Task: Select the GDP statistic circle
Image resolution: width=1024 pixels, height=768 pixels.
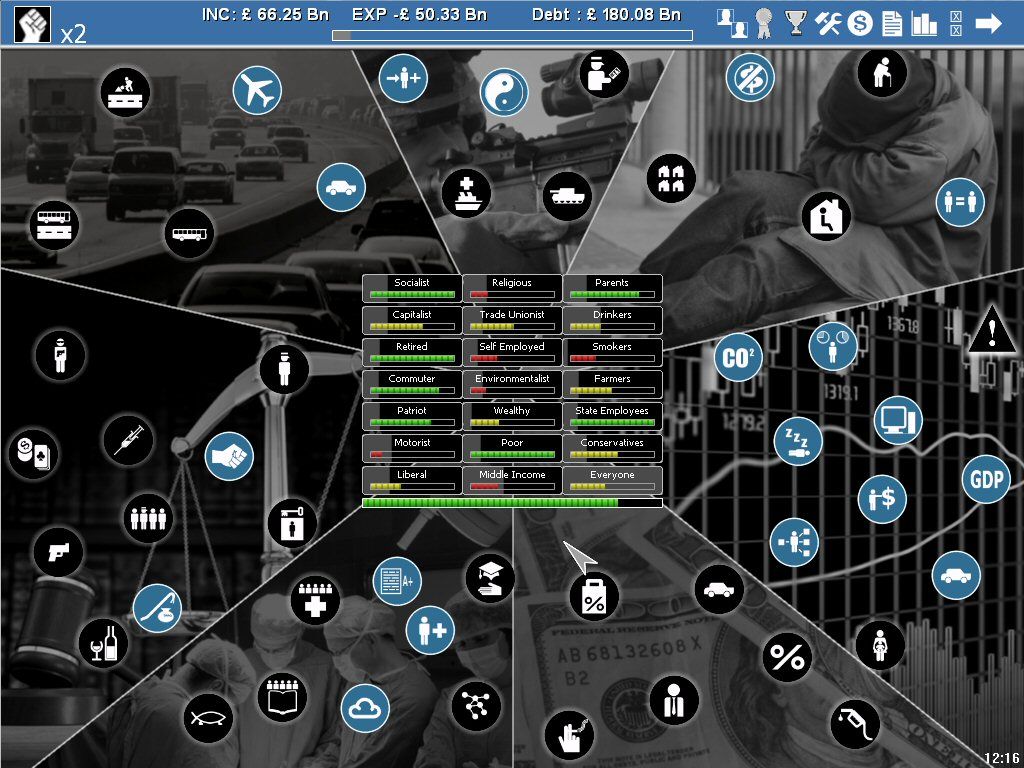Action: point(985,480)
